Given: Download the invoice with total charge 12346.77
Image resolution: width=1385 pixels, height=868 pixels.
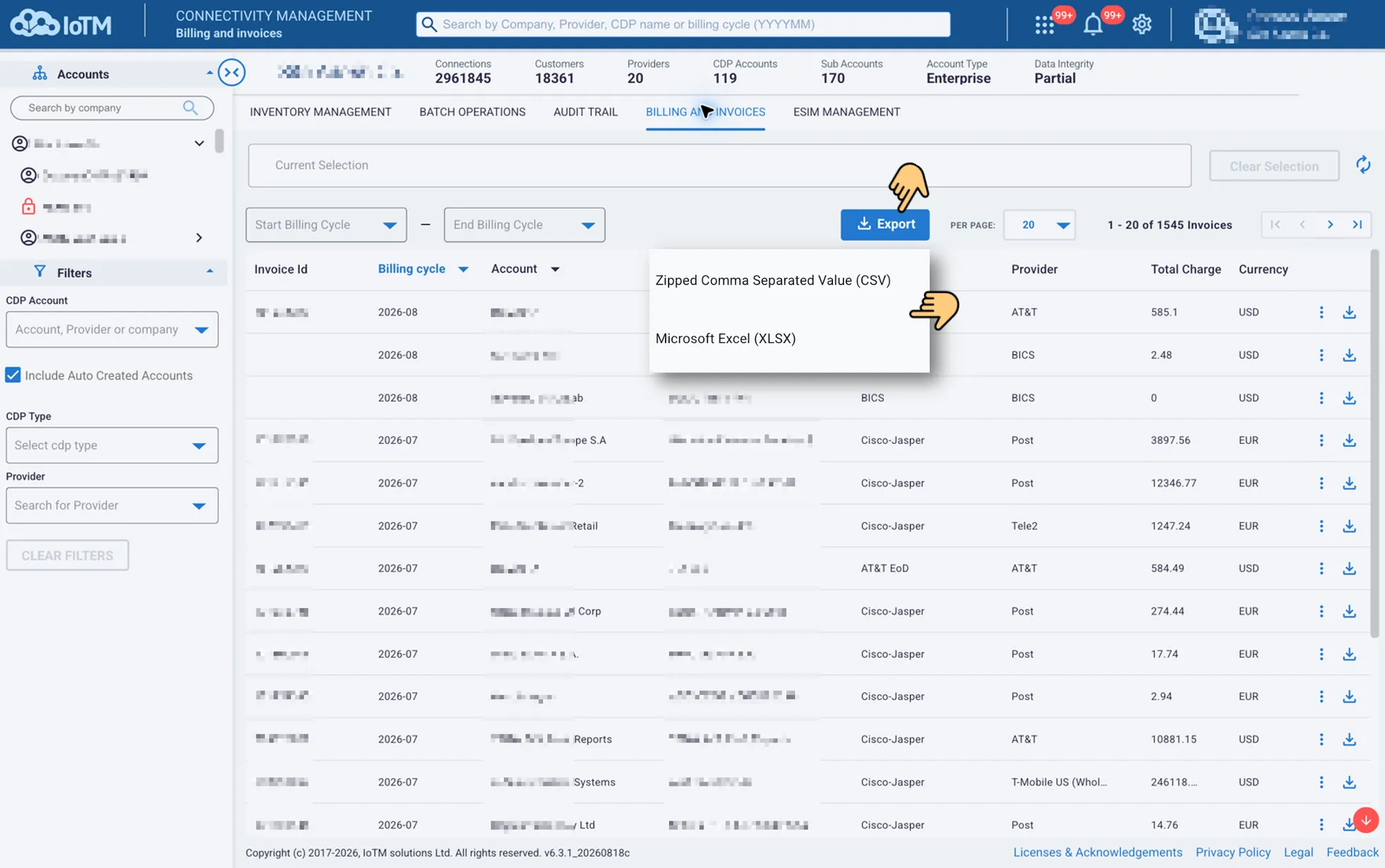Looking at the screenshot, I should (x=1349, y=483).
